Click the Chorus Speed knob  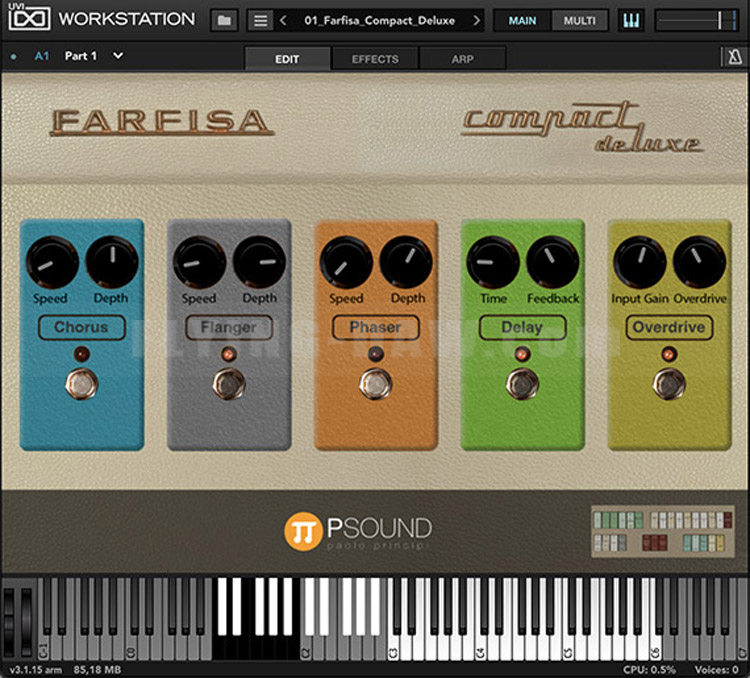pos(52,262)
